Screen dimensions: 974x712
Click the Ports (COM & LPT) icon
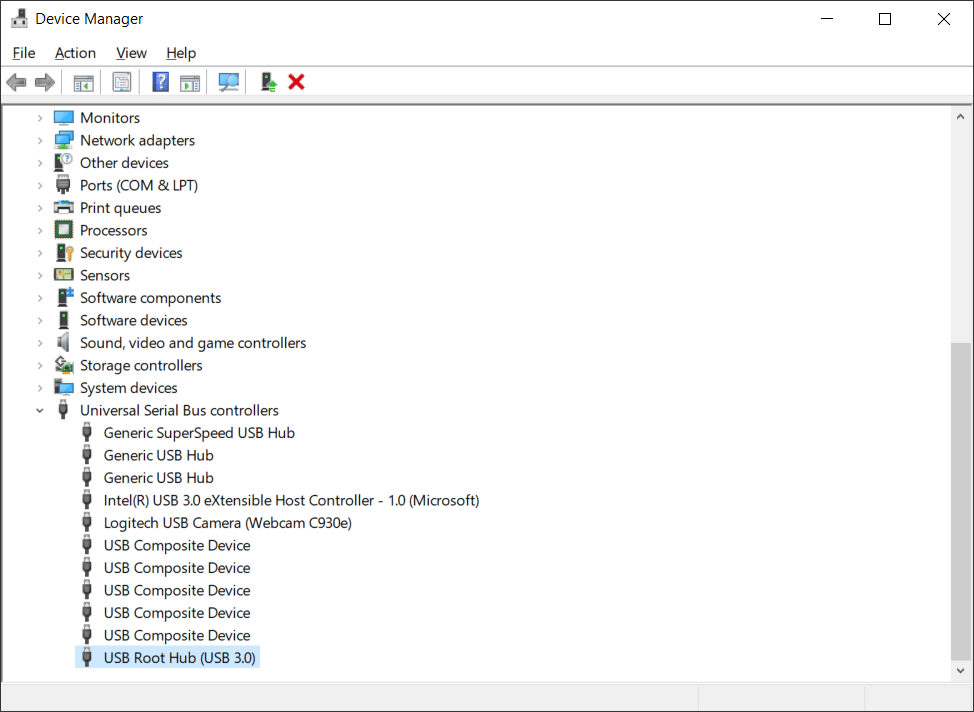pyautogui.click(x=63, y=185)
